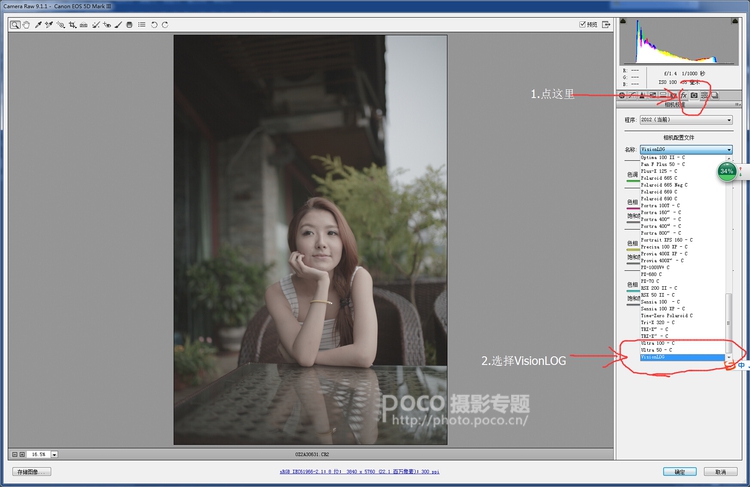Click the 取消 cancel button
Screen dimensions: 750x487
(720, 472)
